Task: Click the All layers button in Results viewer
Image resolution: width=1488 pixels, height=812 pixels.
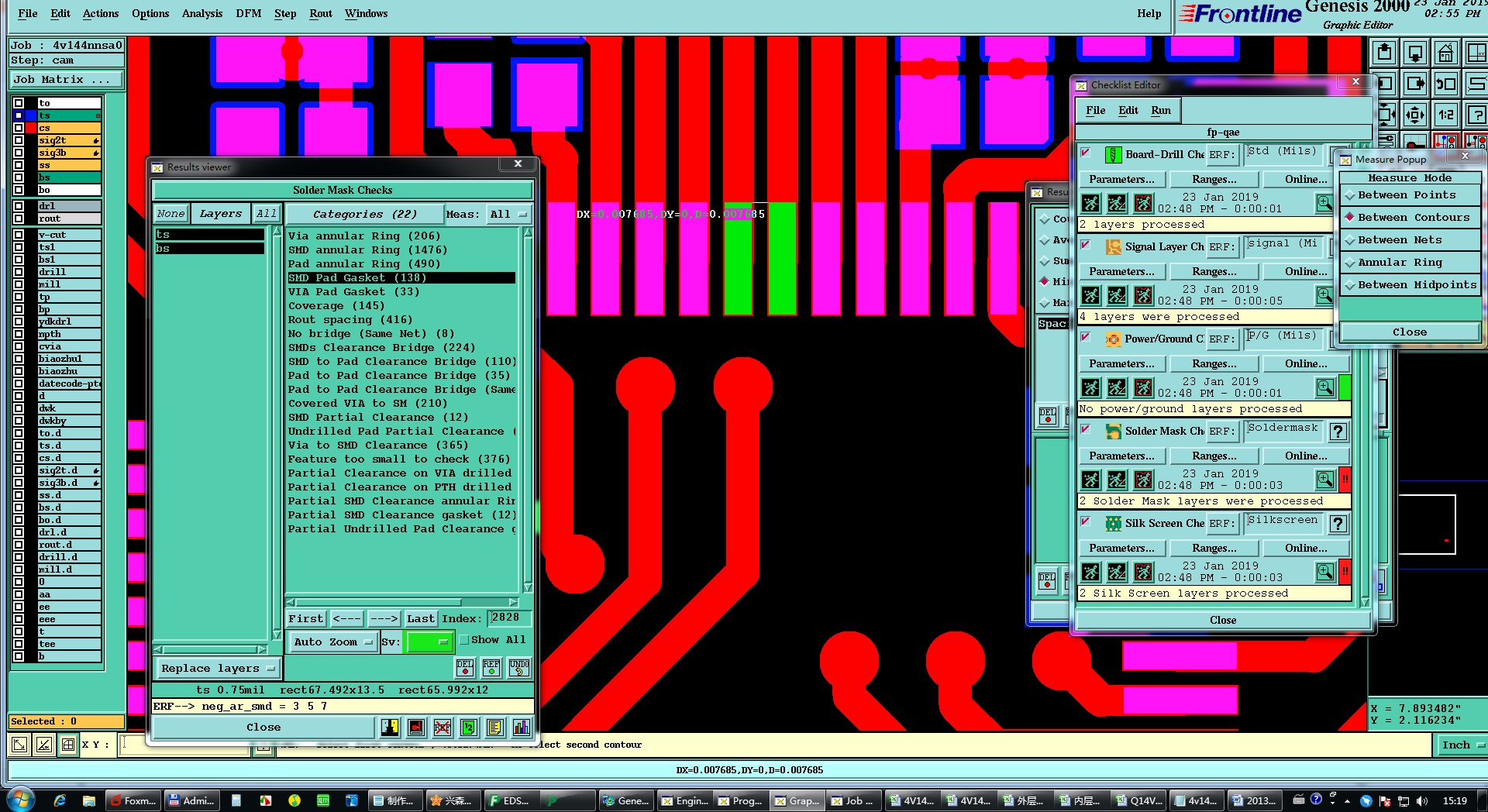Action: point(267,214)
